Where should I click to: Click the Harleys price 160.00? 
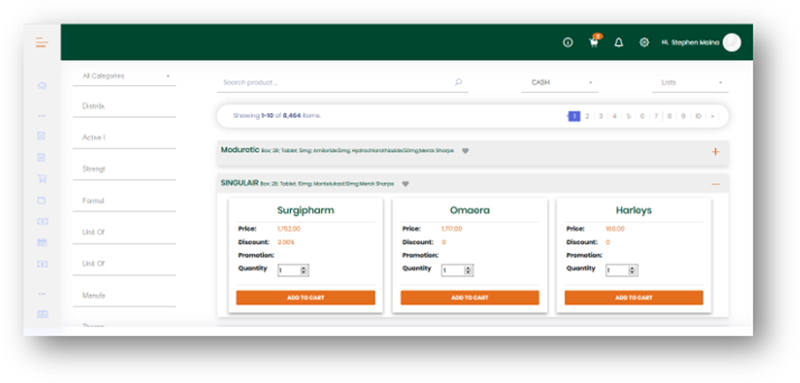(615, 229)
